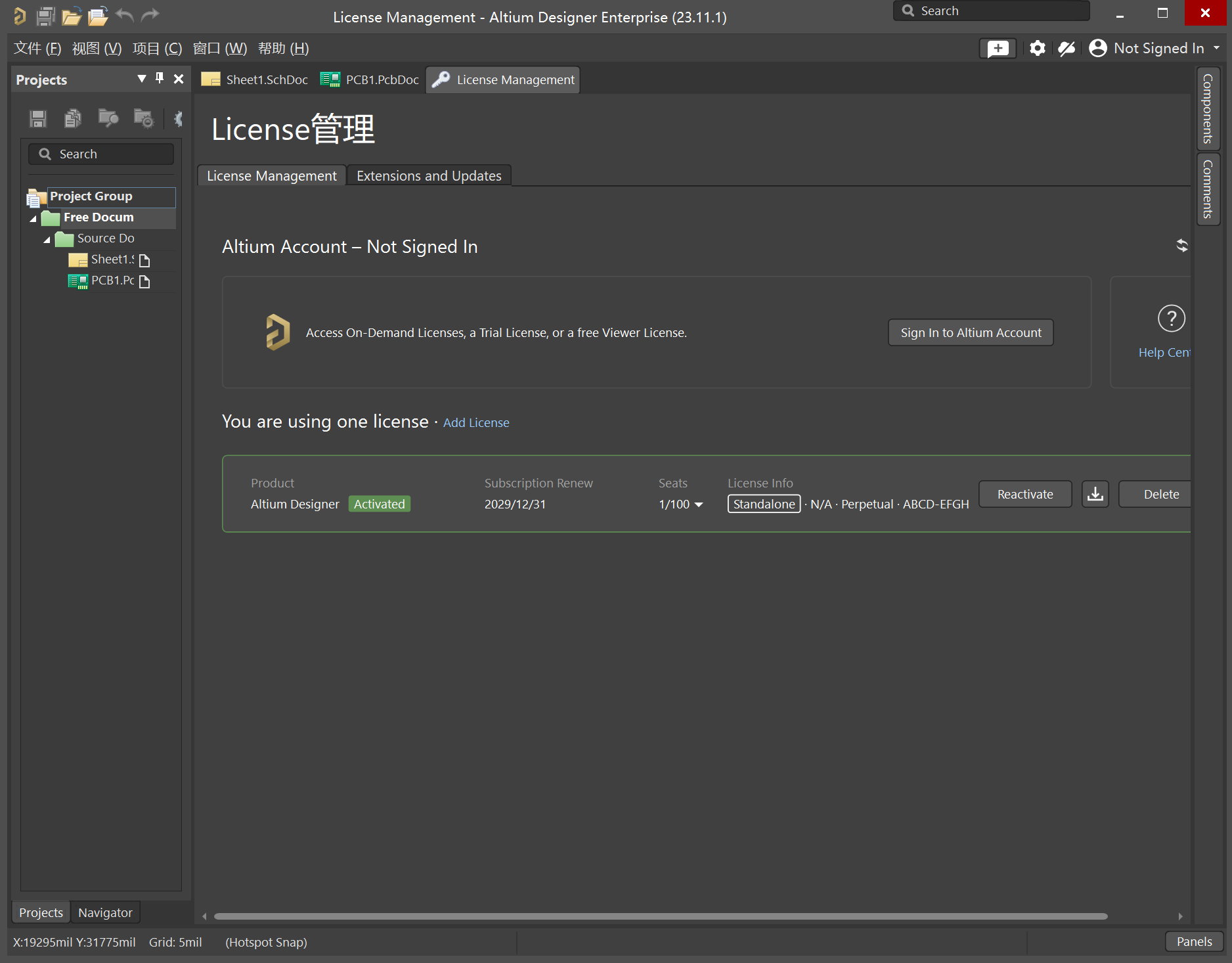Select the License Management sub-tab
The width and height of the screenshot is (1232, 963).
pos(271,176)
